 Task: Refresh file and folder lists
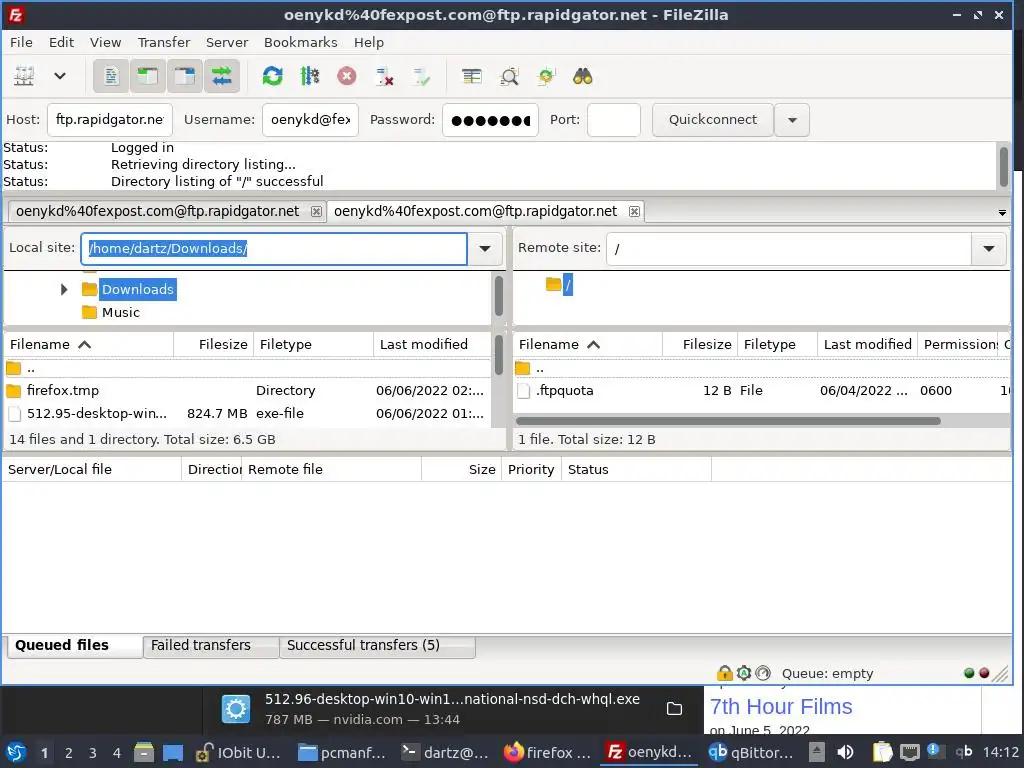pyautogui.click(x=272, y=76)
